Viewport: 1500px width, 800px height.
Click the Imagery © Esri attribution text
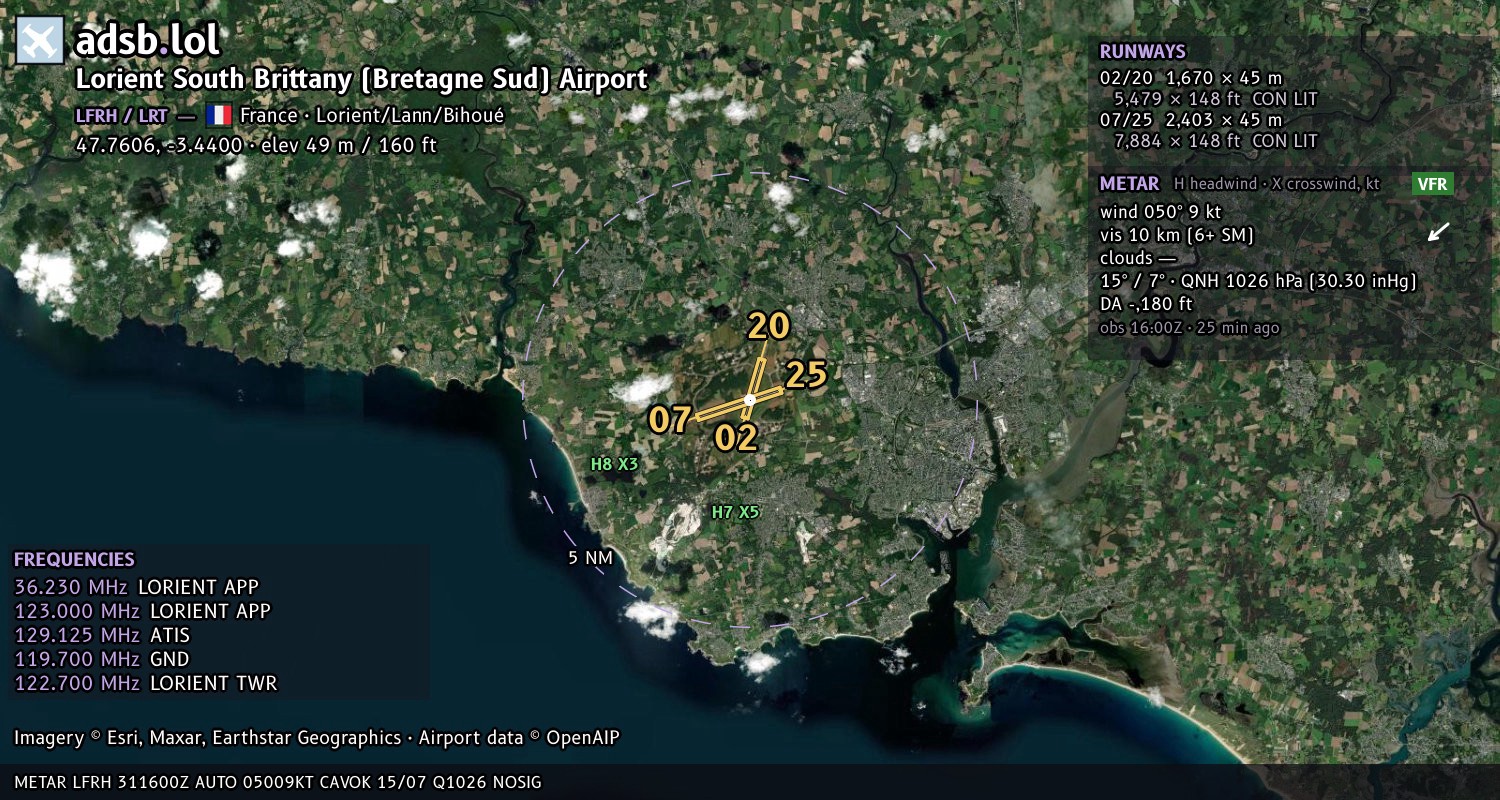pyautogui.click(x=317, y=738)
